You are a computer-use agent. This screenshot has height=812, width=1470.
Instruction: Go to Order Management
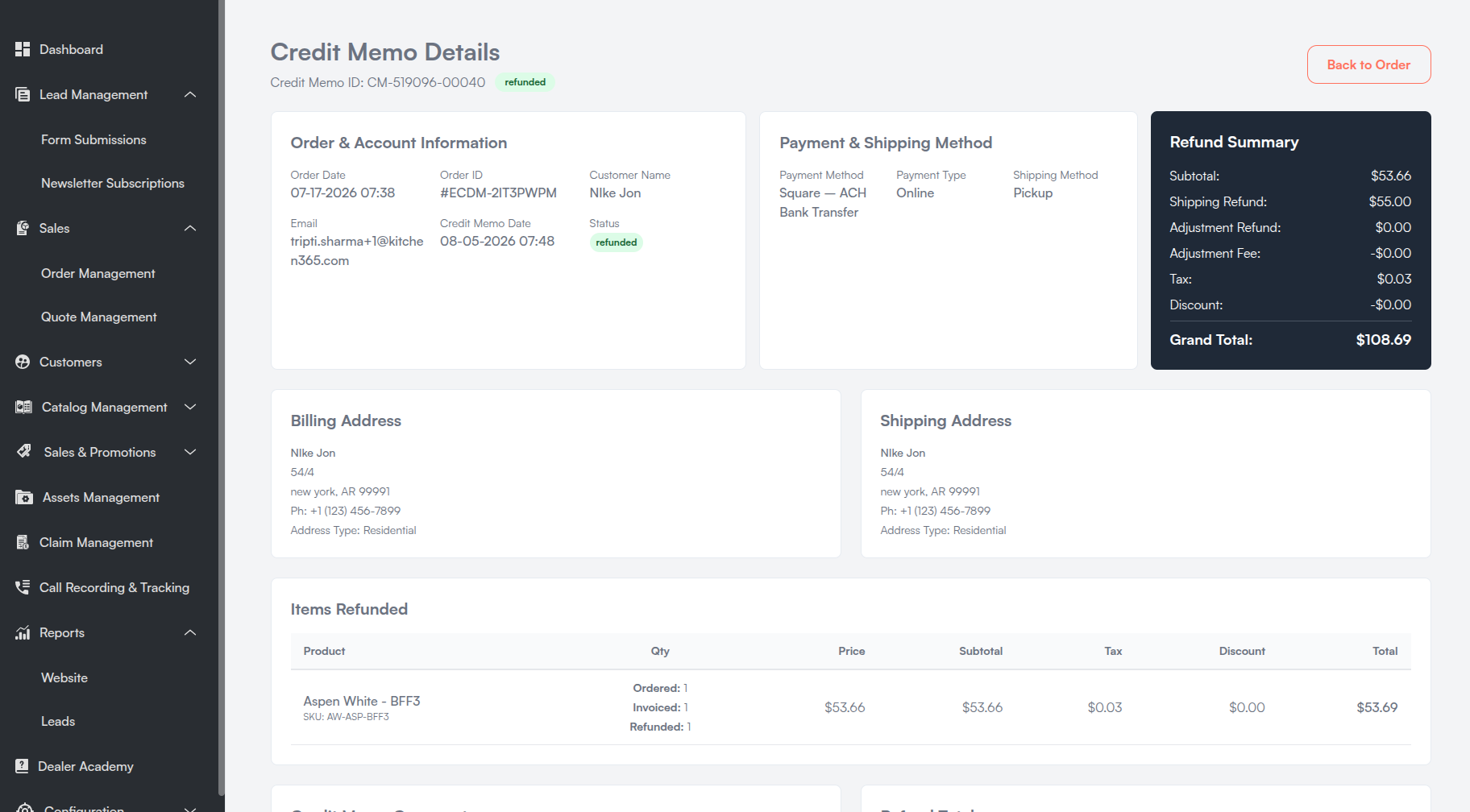point(98,273)
